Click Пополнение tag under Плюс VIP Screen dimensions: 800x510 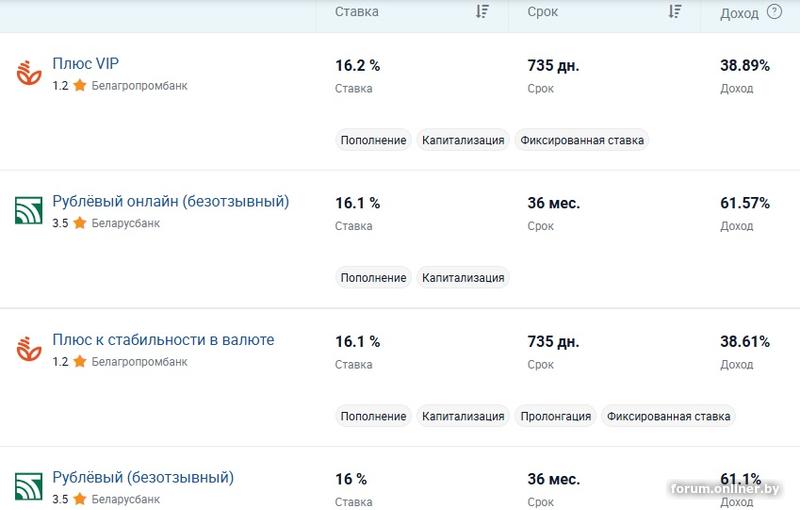click(373, 140)
